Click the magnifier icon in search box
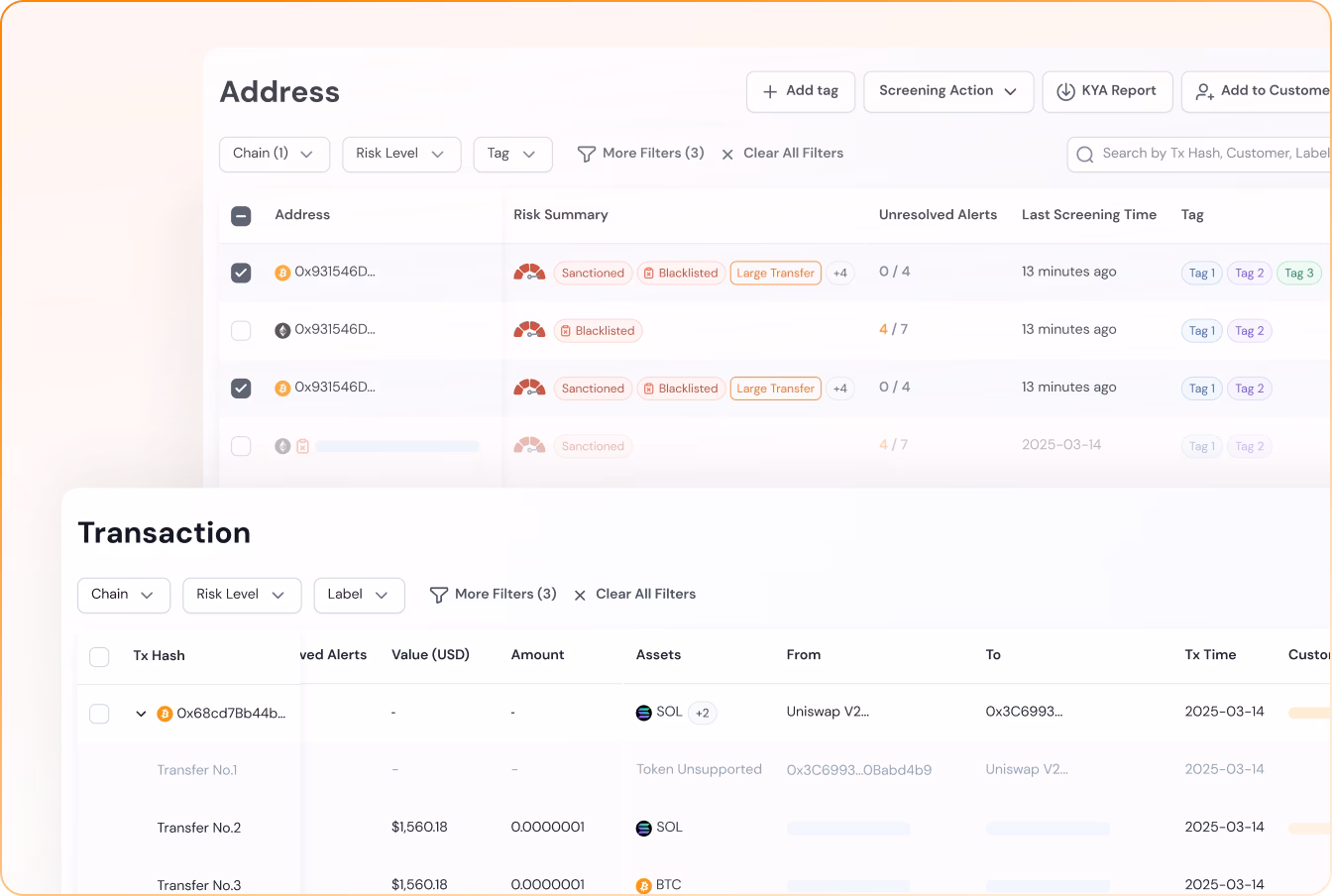The image size is (1332, 896). [x=1085, y=154]
